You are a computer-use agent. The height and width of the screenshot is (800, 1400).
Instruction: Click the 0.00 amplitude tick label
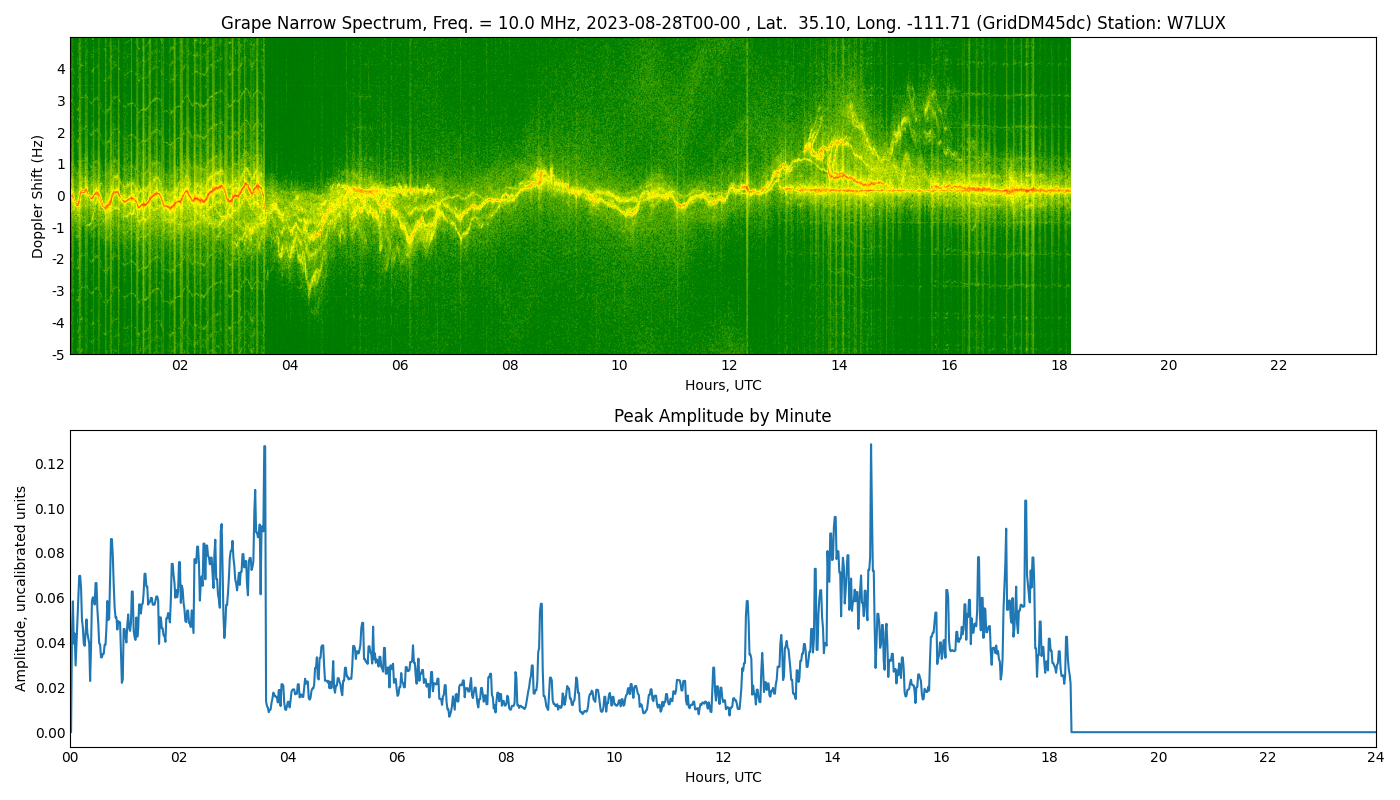point(49,733)
